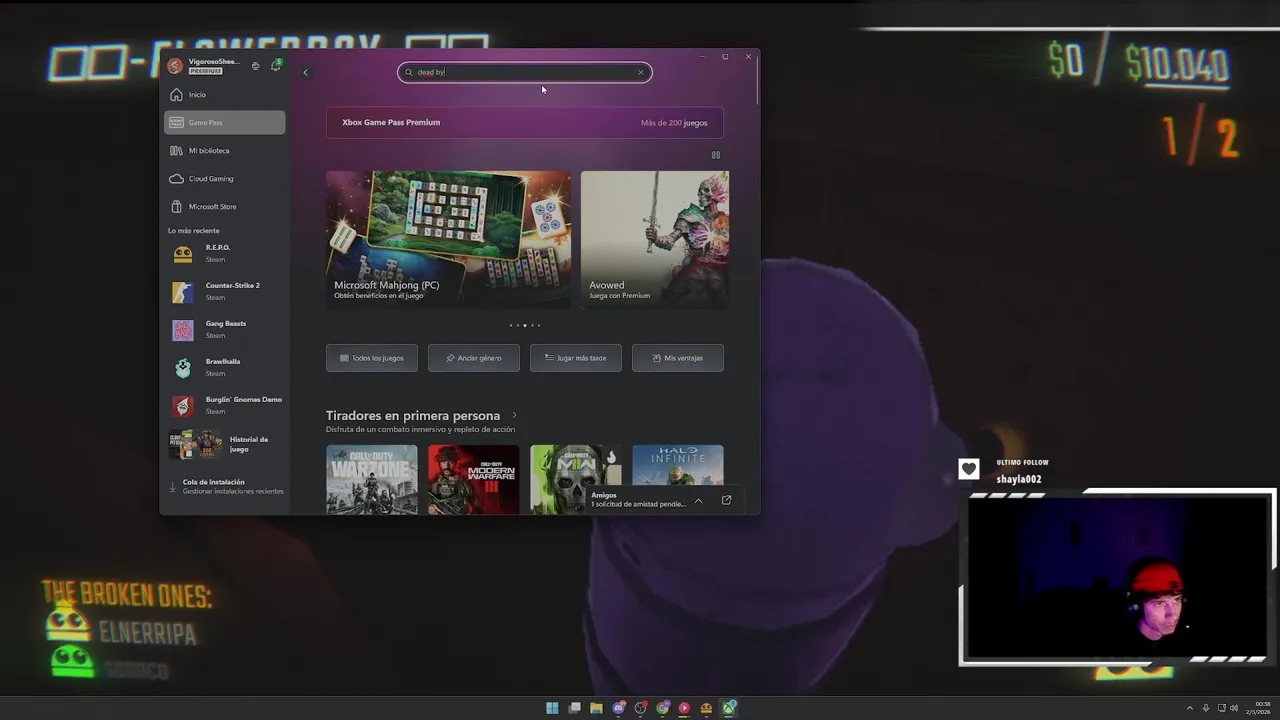The image size is (1280, 720).
Task: Show hidden system tray icons
Action: [1190, 708]
